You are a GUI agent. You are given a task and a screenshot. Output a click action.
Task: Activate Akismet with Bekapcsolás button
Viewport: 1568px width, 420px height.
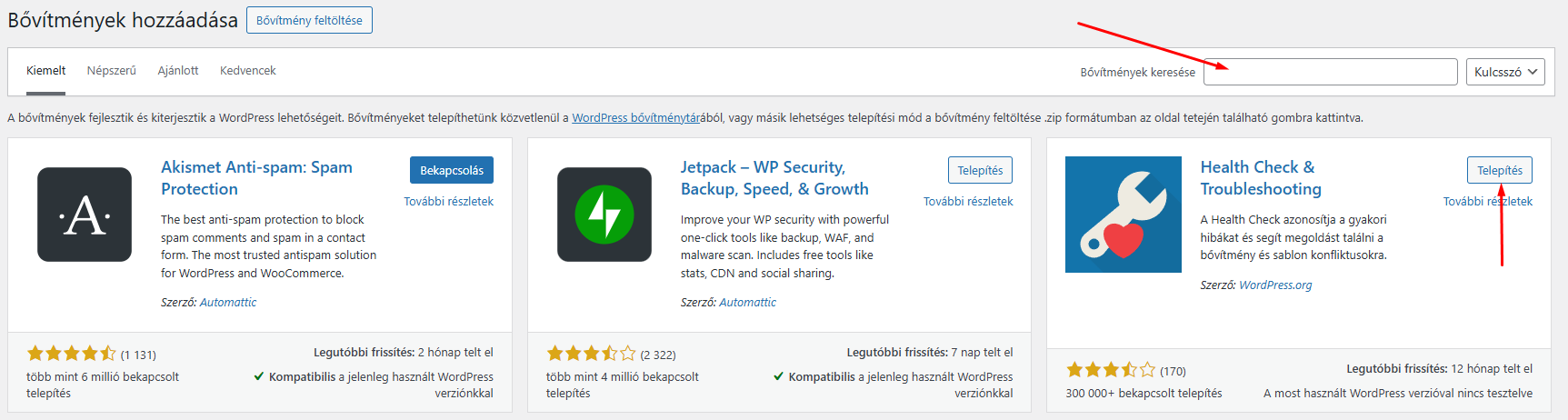452,170
